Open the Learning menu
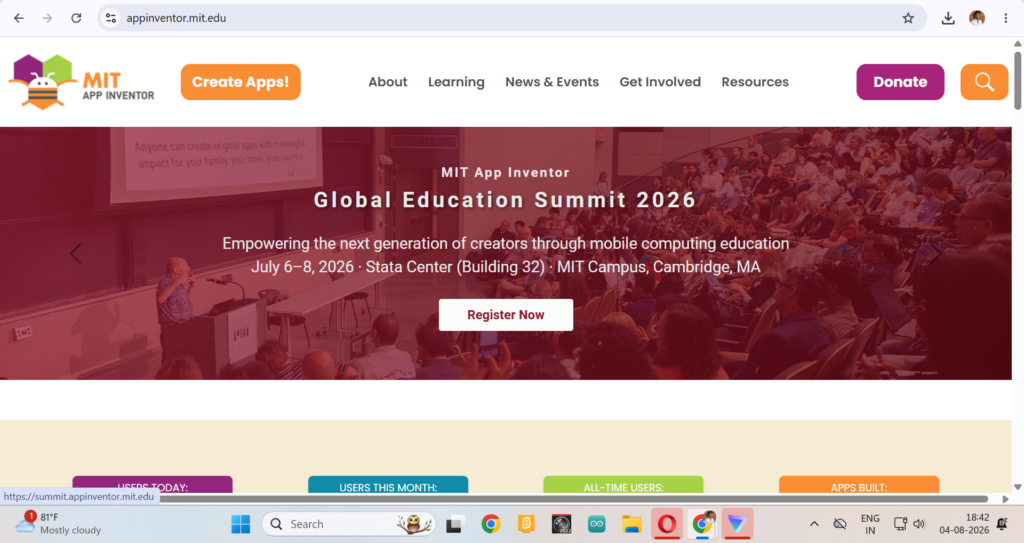The height and width of the screenshot is (543, 1024). [456, 82]
